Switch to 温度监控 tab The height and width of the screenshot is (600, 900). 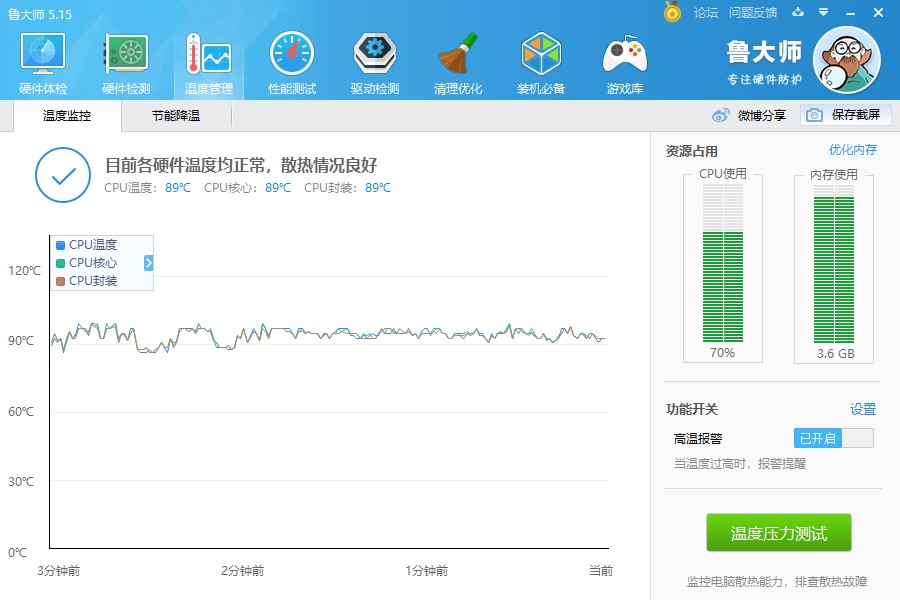pyautogui.click(x=67, y=115)
